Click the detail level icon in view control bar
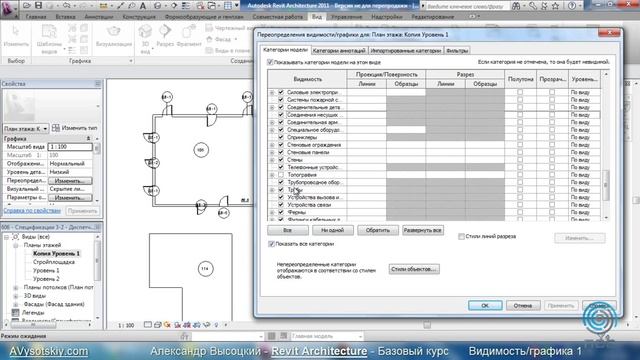640x360 pixels. click(148, 325)
